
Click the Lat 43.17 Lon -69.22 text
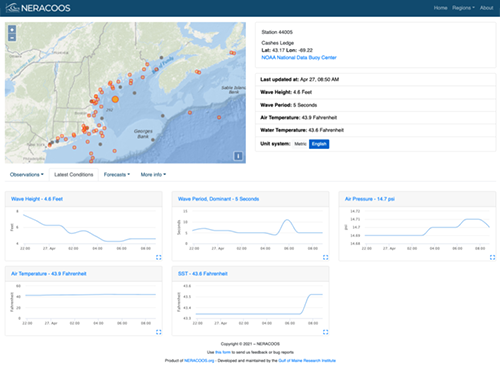tap(287, 50)
